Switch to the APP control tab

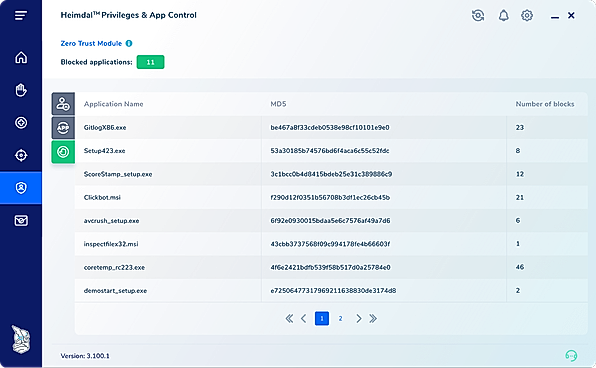63,128
